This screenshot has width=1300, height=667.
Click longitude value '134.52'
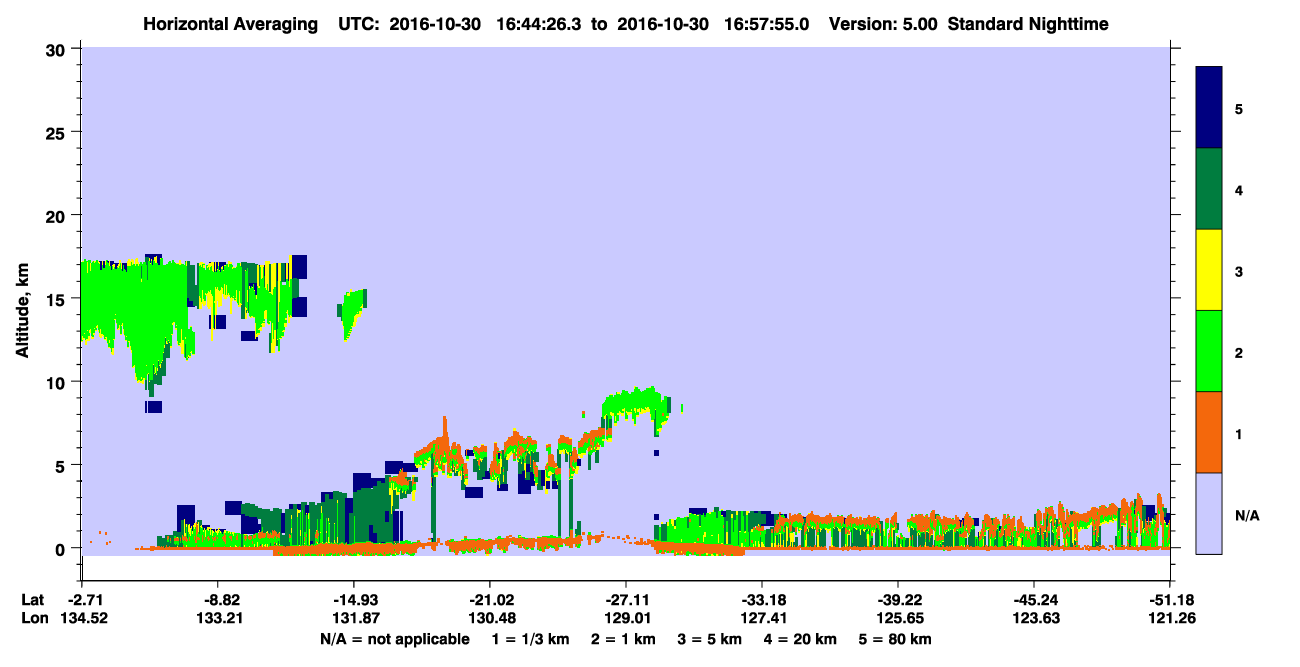82,618
